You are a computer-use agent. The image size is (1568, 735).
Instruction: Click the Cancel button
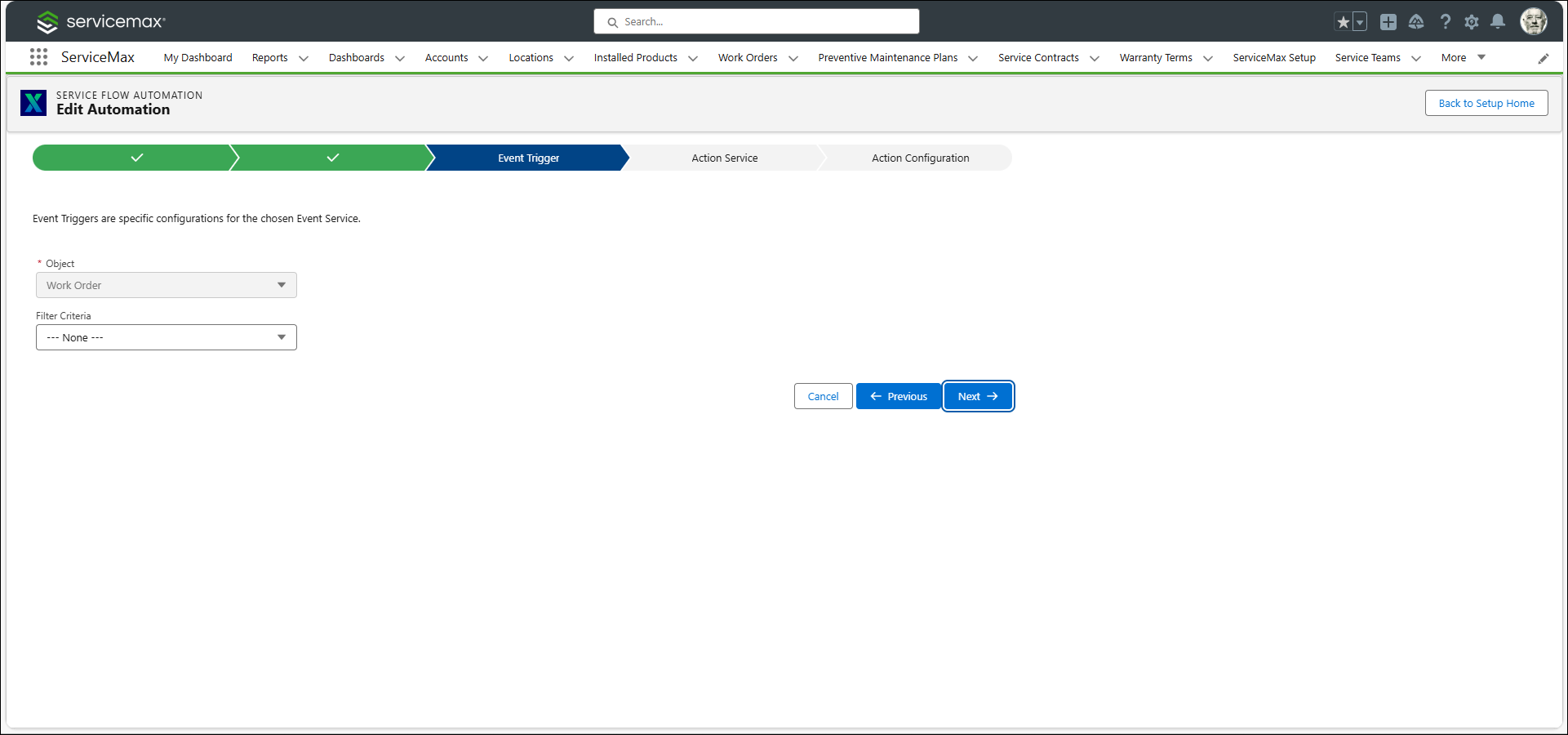(x=823, y=396)
